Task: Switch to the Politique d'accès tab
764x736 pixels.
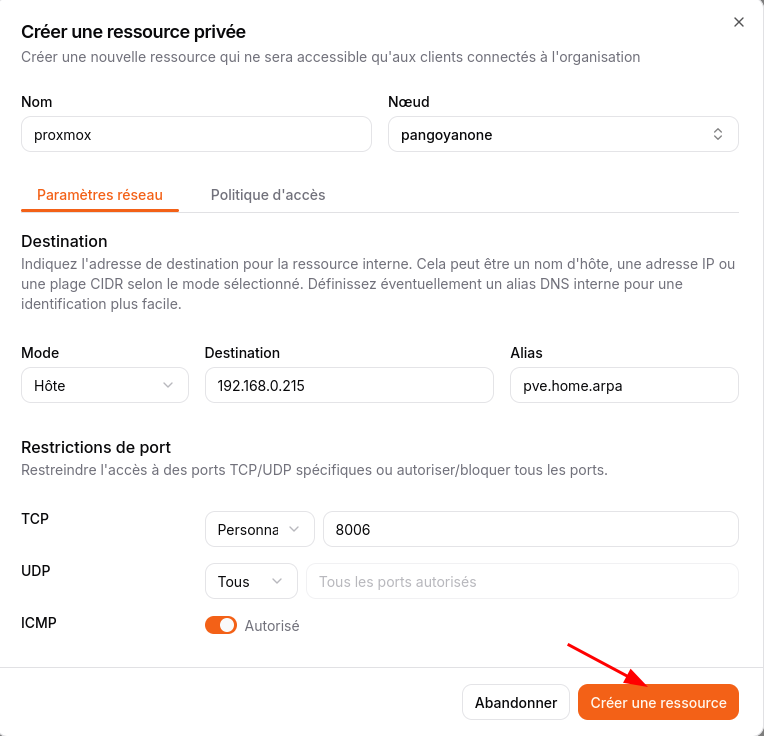Action: (x=268, y=195)
